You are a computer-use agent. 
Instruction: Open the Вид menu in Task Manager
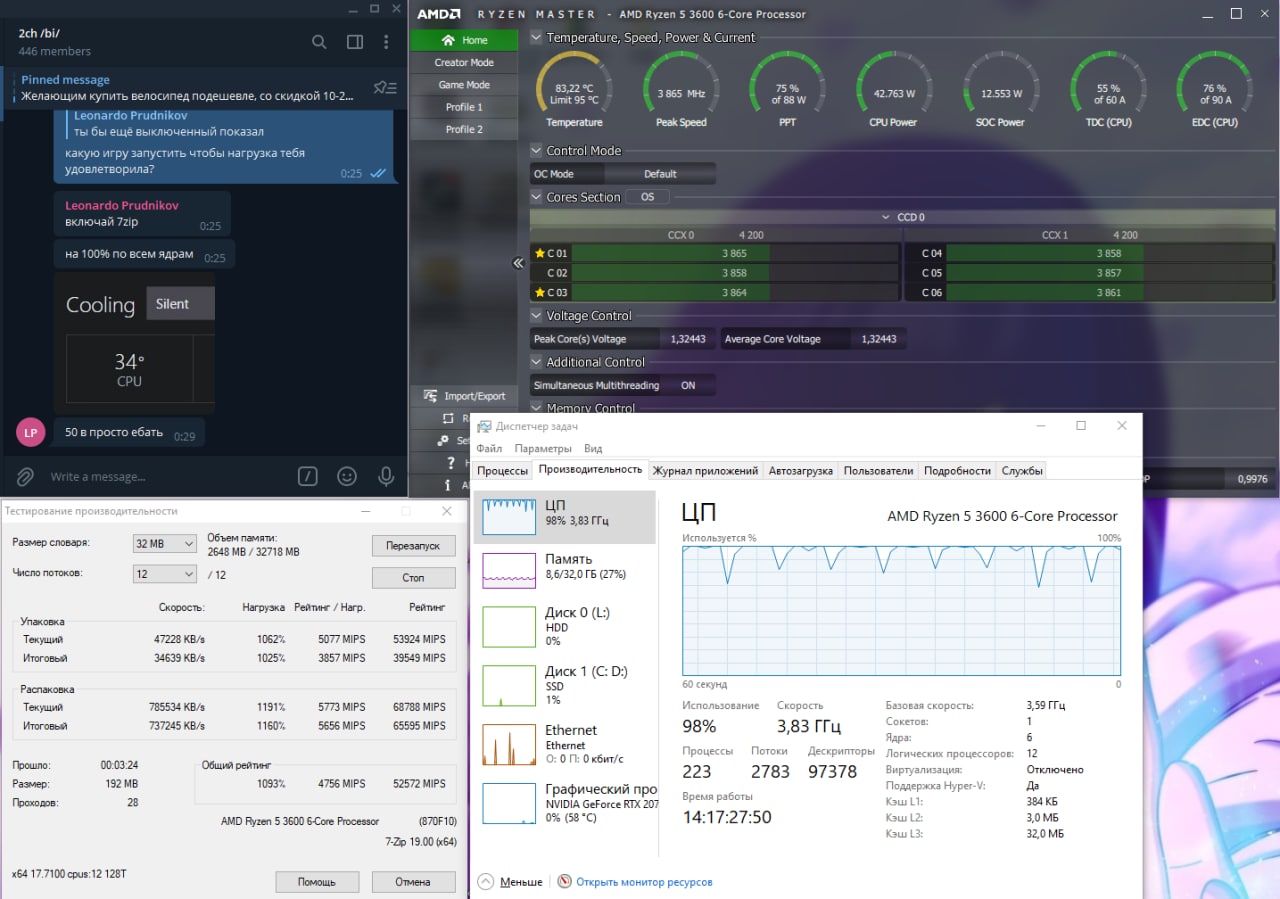pos(593,449)
